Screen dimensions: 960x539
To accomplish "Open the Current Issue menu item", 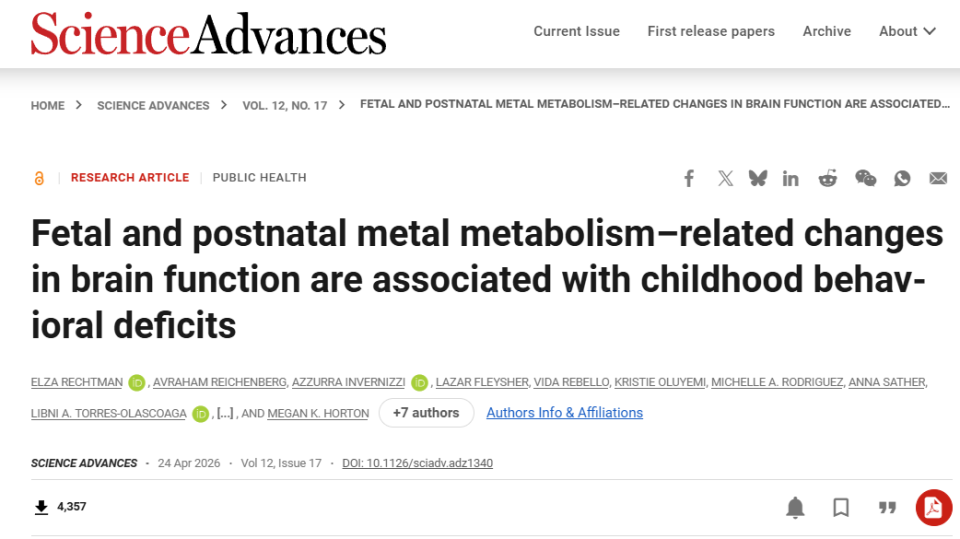I will tap(576, 31).
